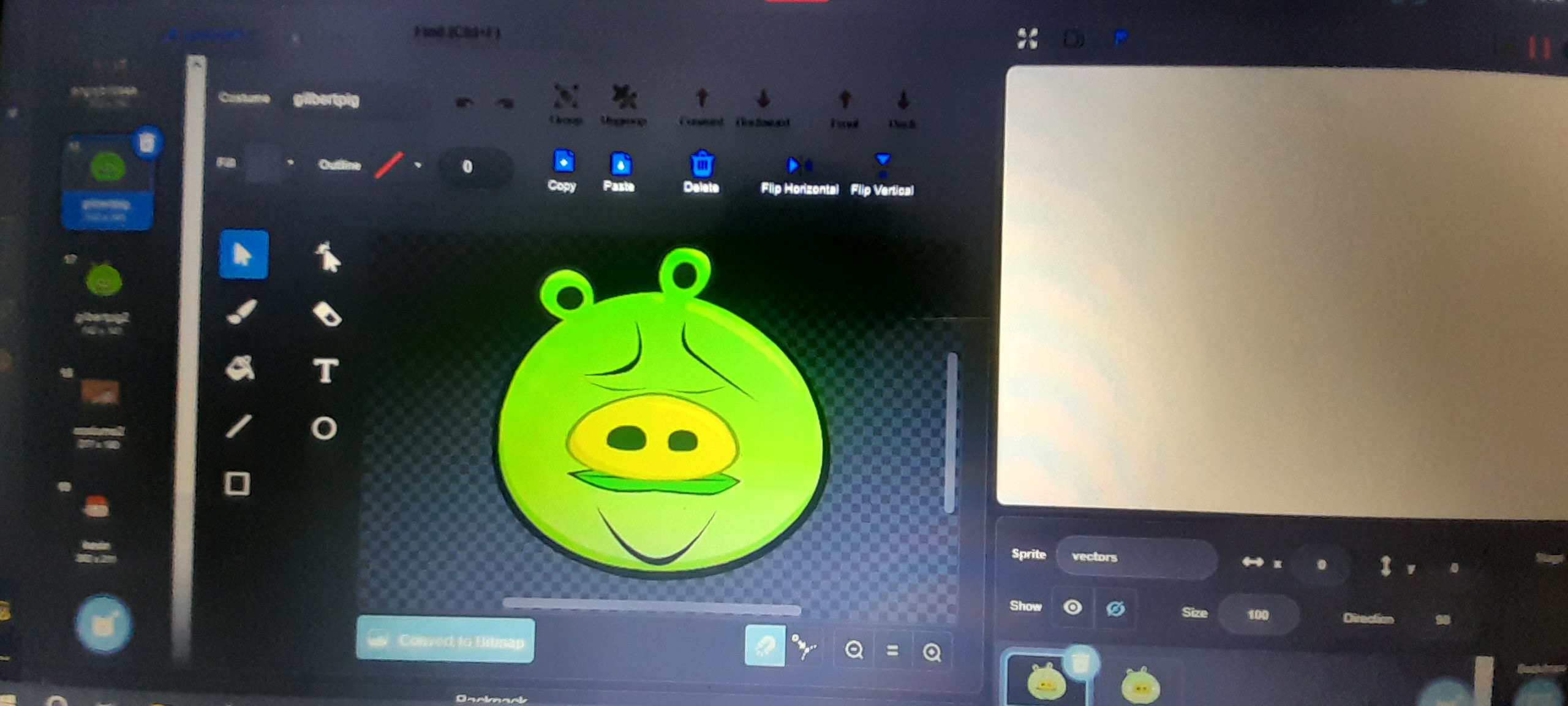Viewport: 1568px width, 706px height.
Task: Click the costume list scrollbar up arrow
Action: click(196, 63)
